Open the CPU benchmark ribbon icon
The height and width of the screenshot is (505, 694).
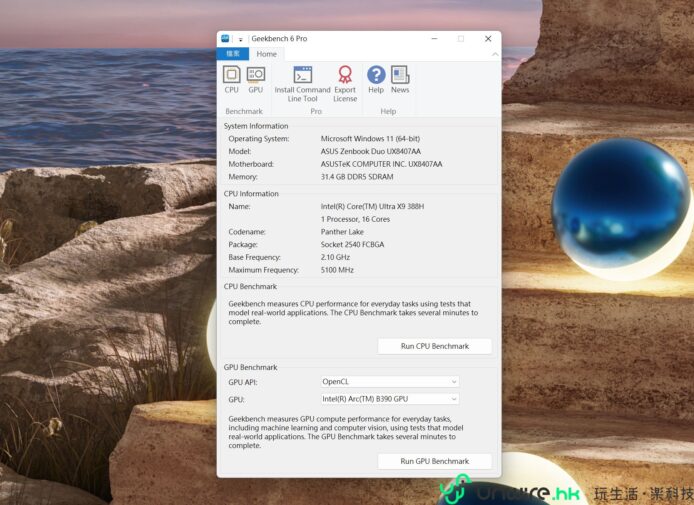[231, 80]
